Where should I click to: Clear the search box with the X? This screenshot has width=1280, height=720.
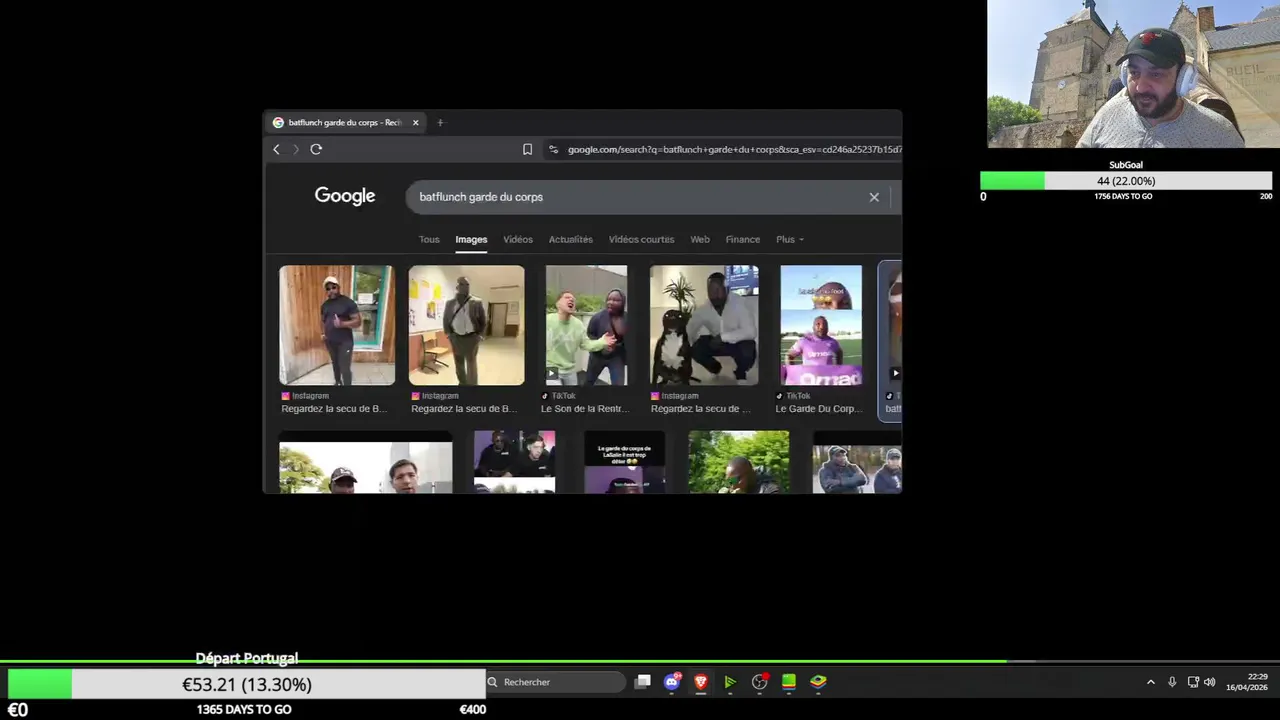[x=874, y=197]
